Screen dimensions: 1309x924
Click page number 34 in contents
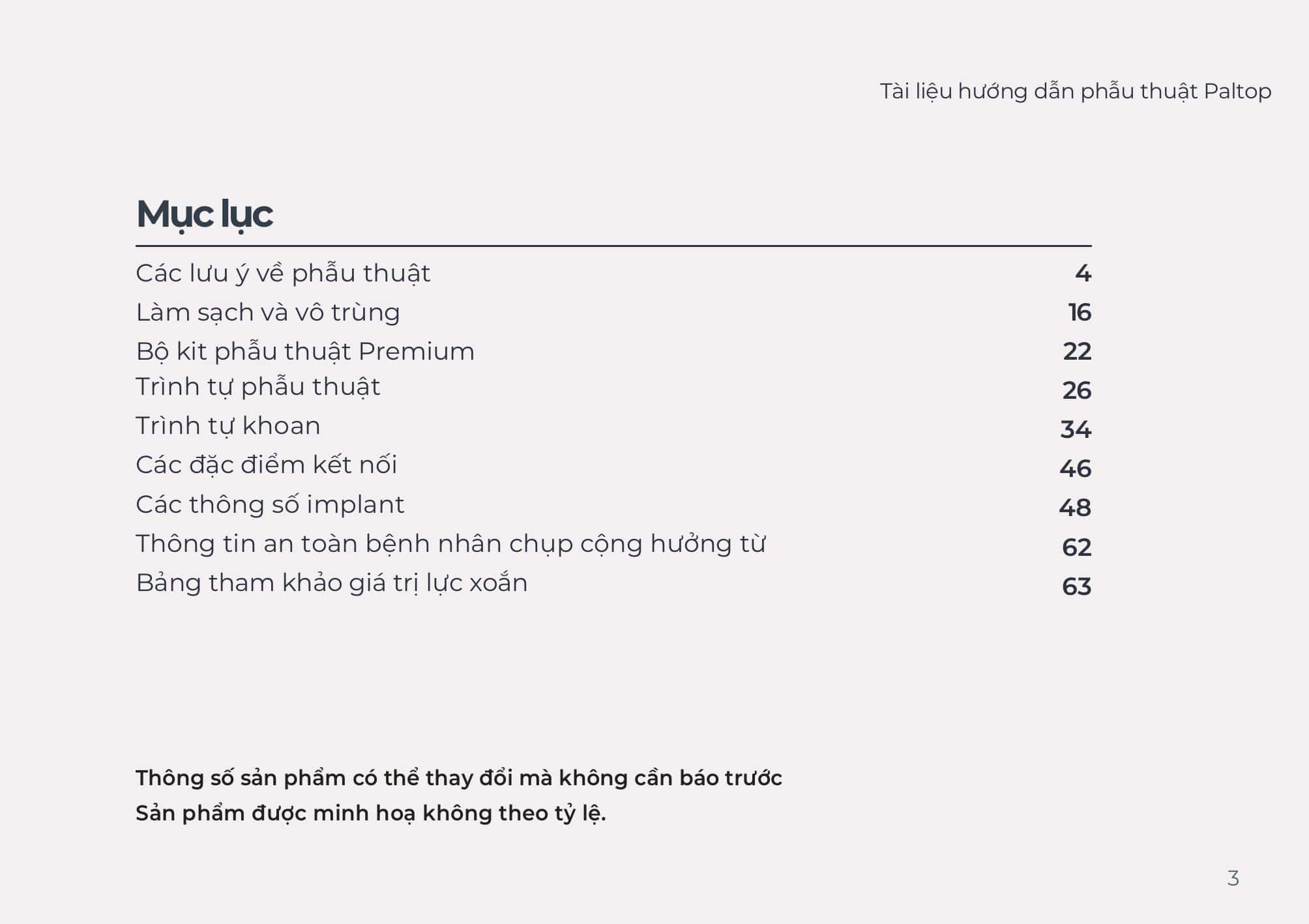point(1076,430)
